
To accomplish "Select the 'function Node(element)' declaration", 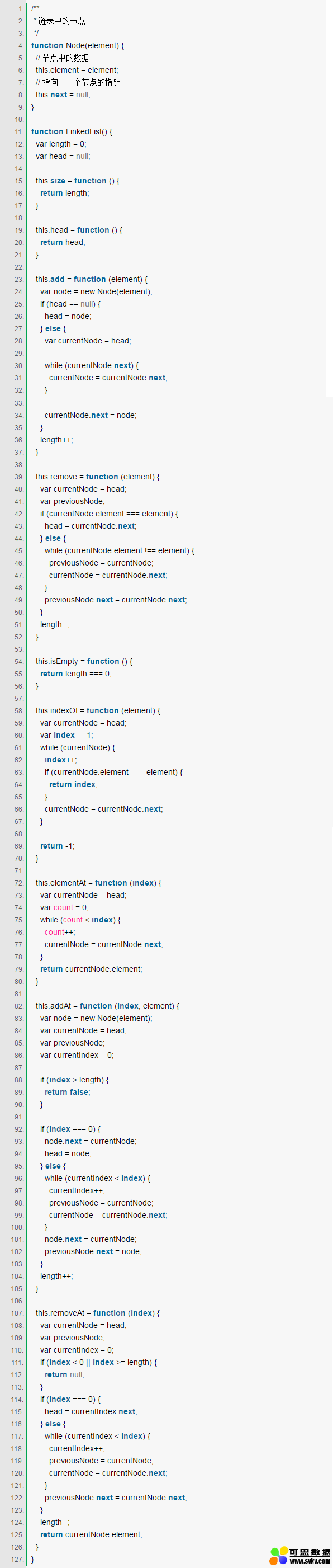I will point(78,46).
